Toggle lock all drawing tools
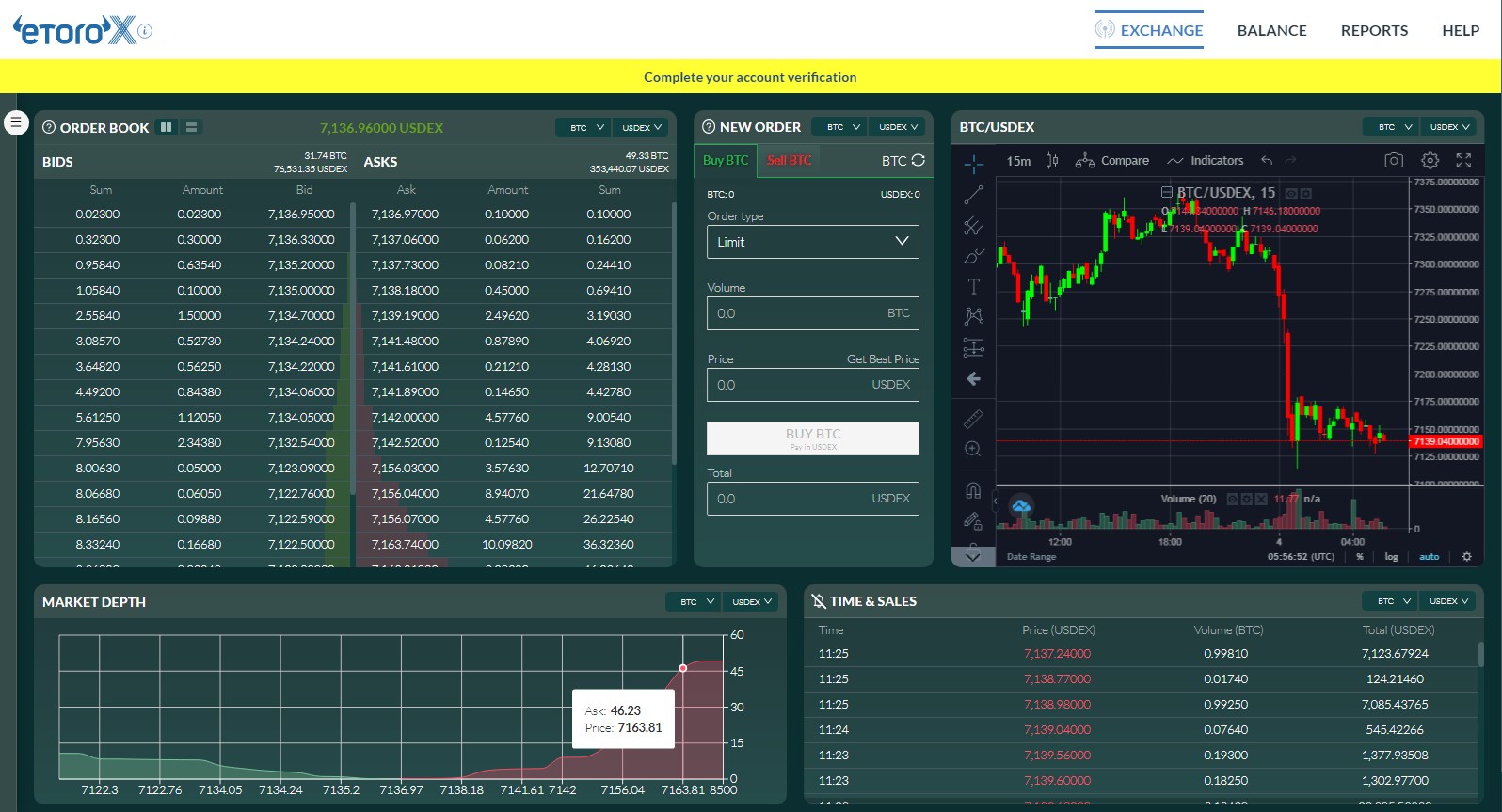 coord(973,520)
